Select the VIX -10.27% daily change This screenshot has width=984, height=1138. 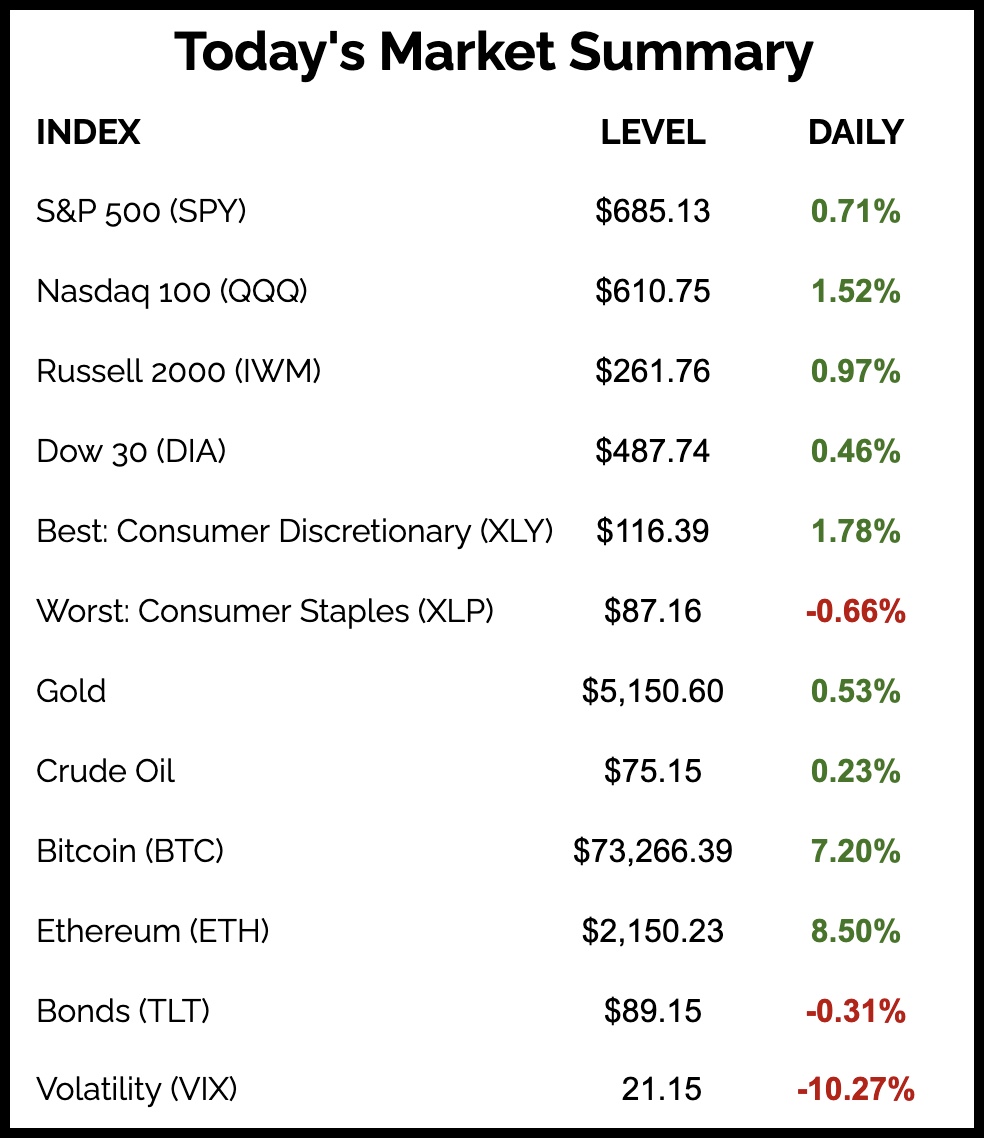coord(855,1089)
